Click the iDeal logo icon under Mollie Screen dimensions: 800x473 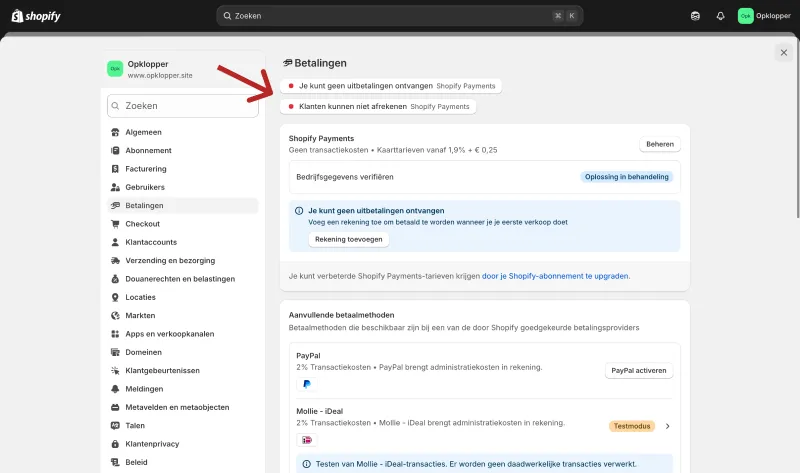(307, 440)
